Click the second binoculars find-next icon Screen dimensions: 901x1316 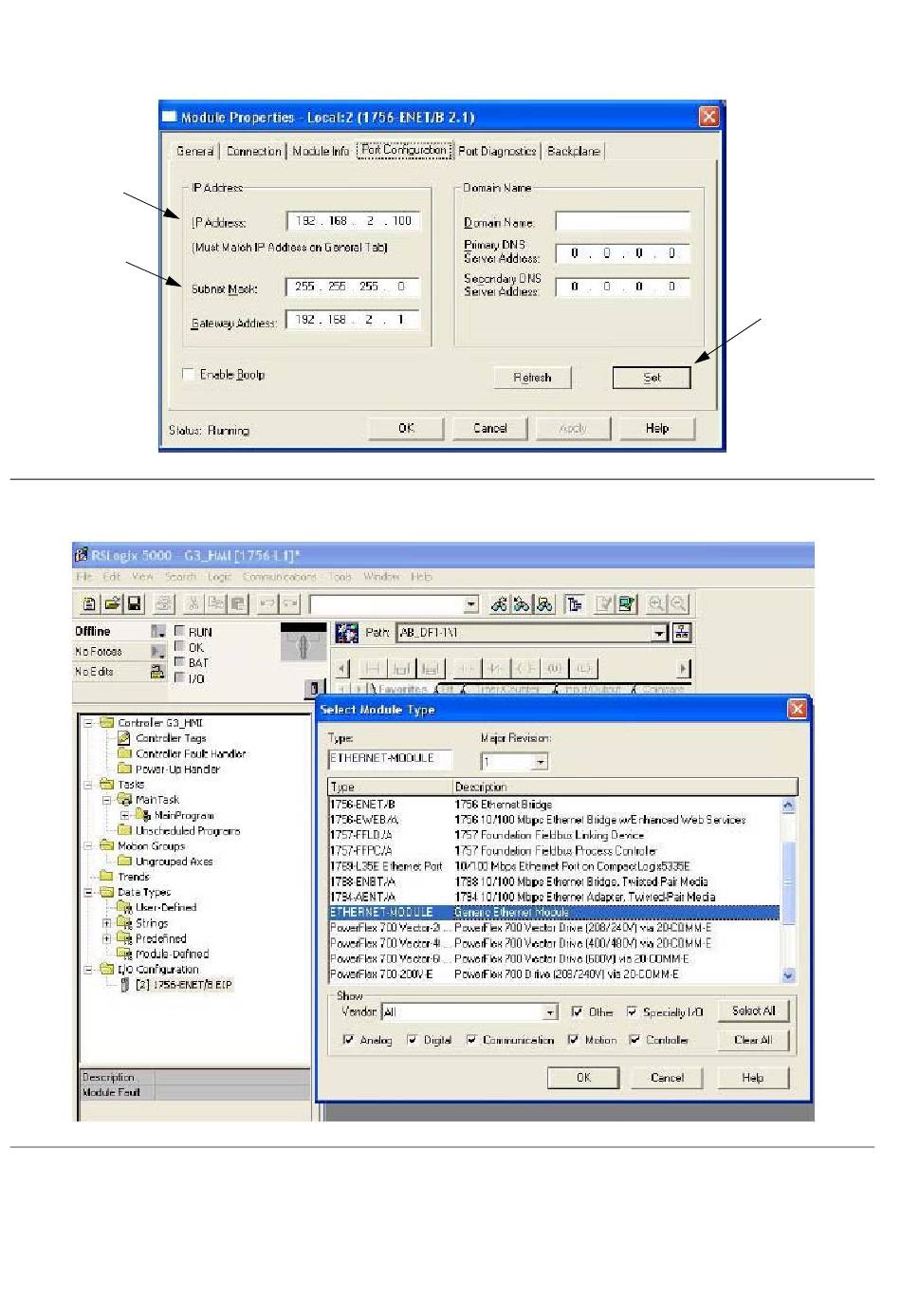click(522, 604)
